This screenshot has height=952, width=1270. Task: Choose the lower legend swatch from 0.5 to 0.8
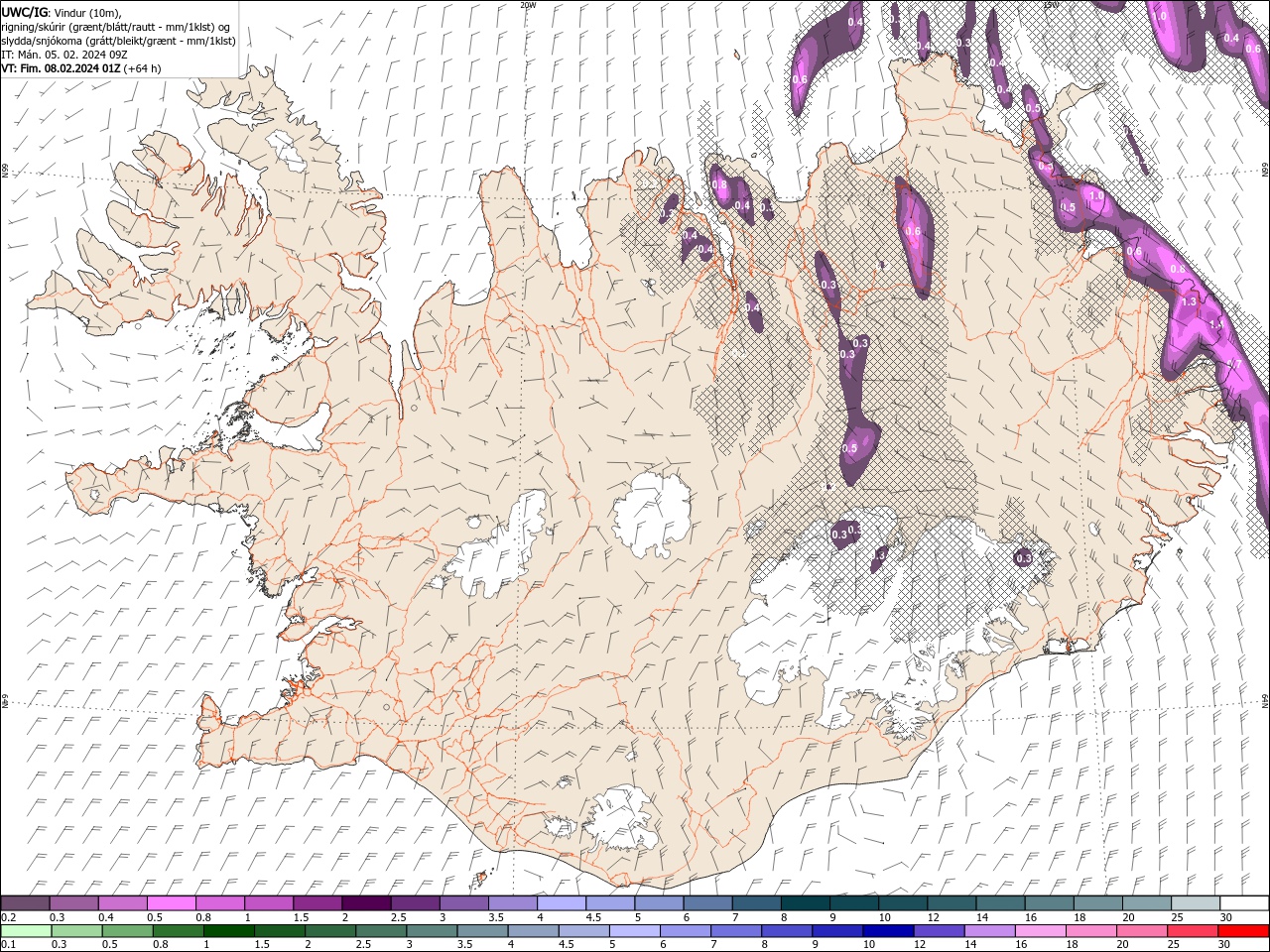pyautogui.click(x=127, y=931)
